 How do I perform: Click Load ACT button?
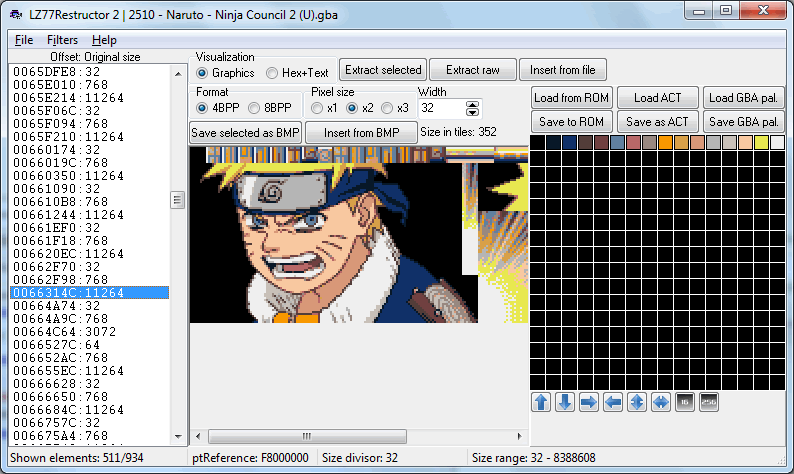[658, 98]
